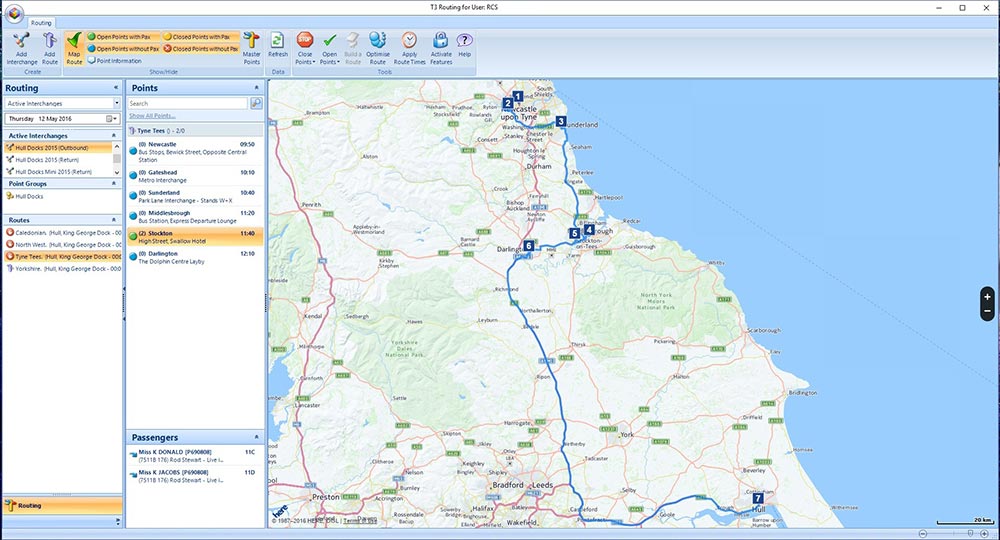
Task: Select passenger Miss K DONALD
Action: click(195, 456)
